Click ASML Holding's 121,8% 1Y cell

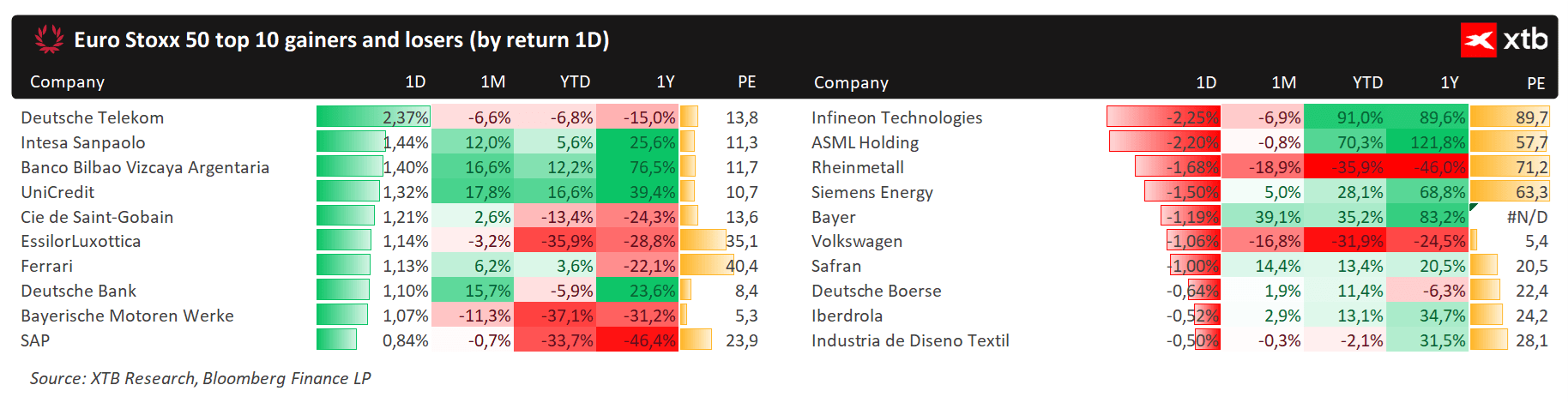click(x=1427, y=141)
